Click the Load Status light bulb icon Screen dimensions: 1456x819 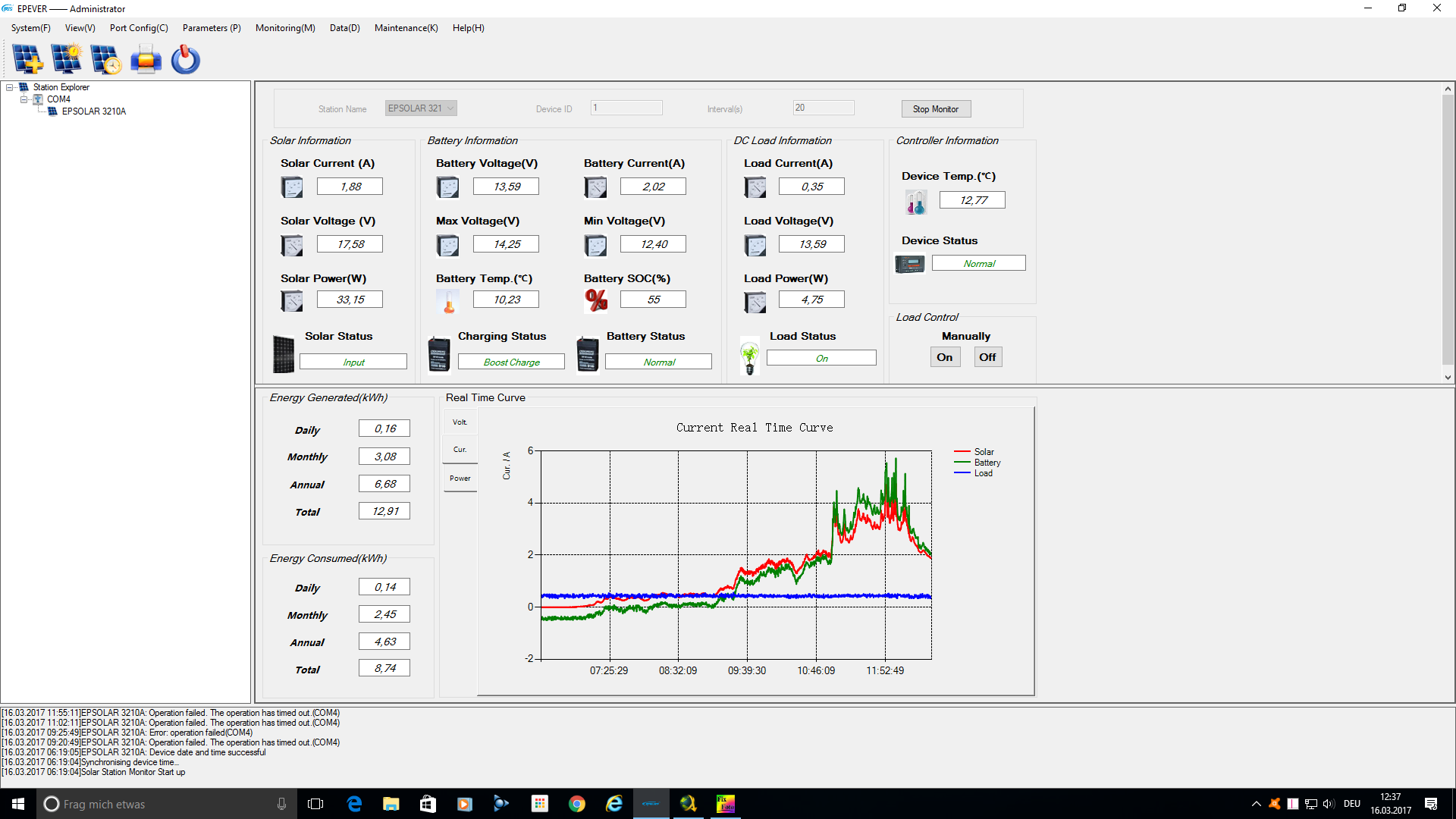click(749, 356)
